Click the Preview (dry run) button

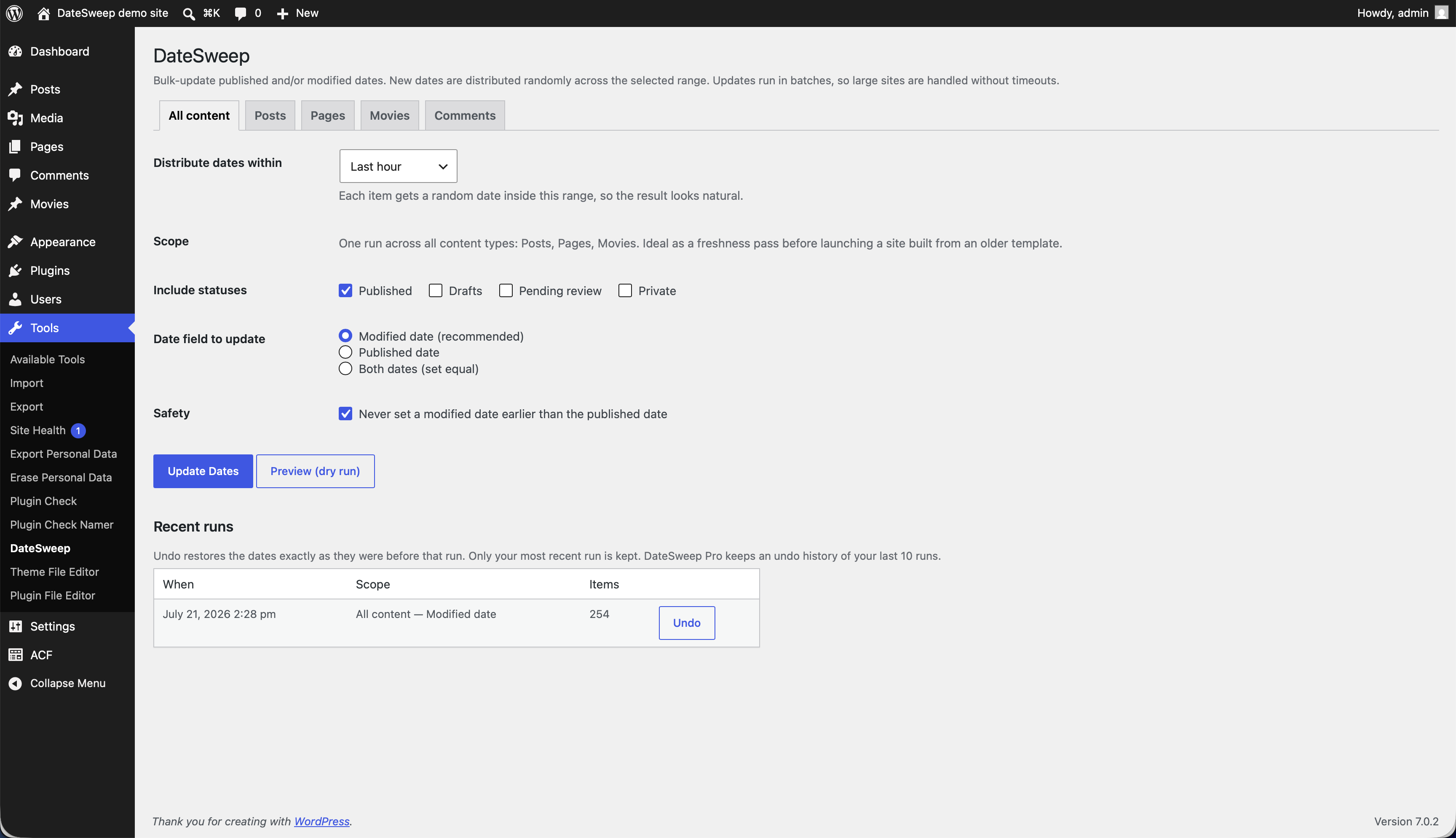(315, 471)
